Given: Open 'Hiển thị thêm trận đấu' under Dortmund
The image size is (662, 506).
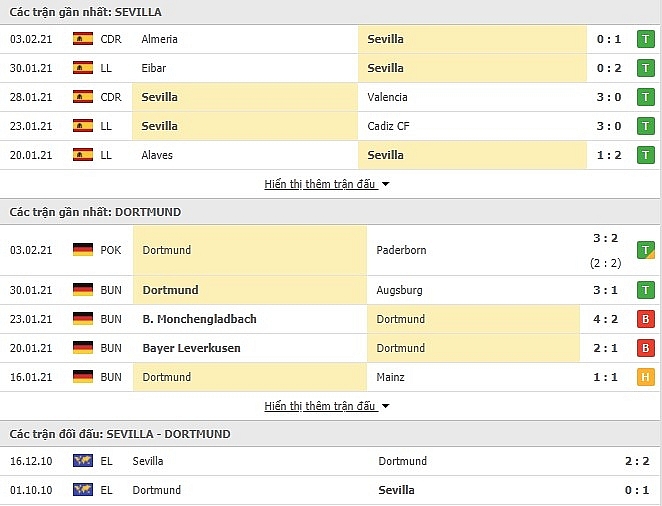Looking at the screenshot, I should tap(320, 407).
